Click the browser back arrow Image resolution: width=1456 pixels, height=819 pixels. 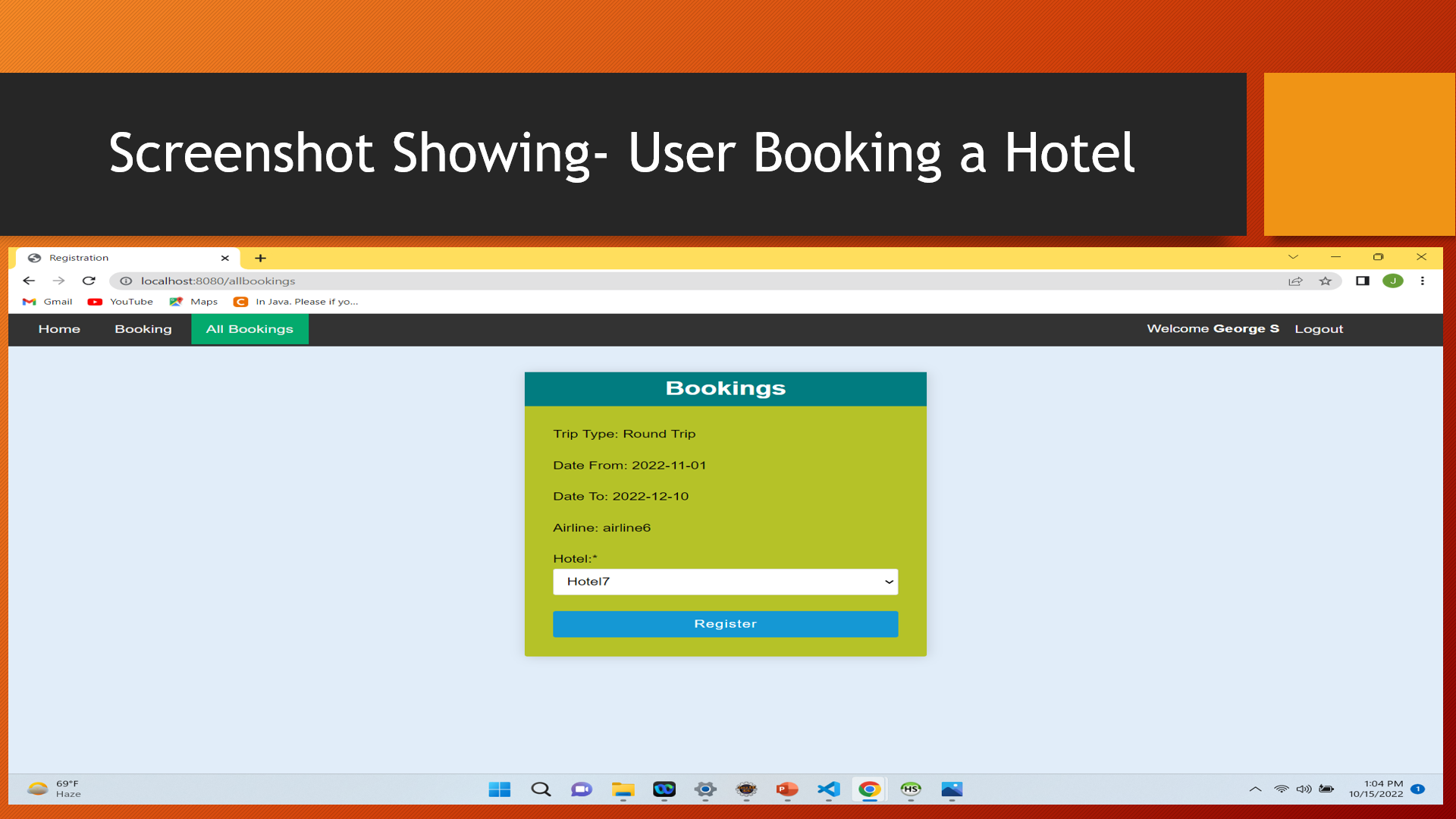coord(29,281)
